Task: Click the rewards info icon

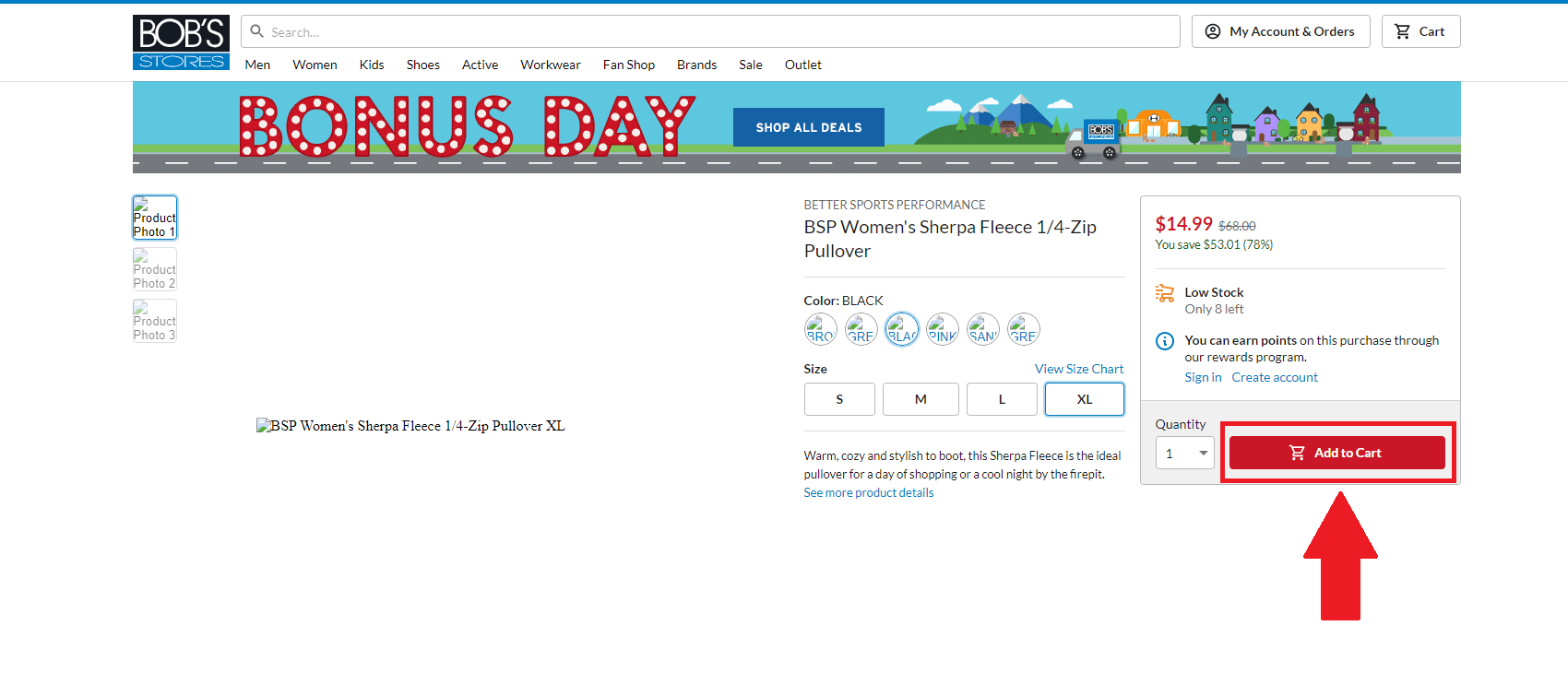Action: 1165,341
